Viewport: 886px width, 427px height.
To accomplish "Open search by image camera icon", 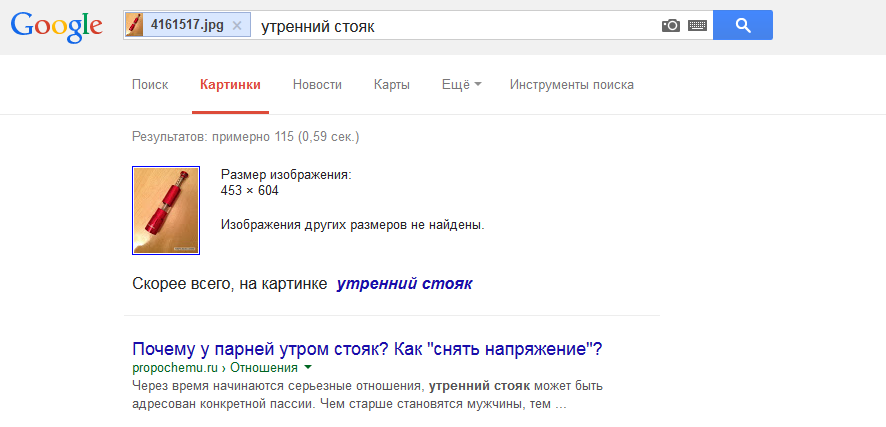I will [x=670, y=26].
